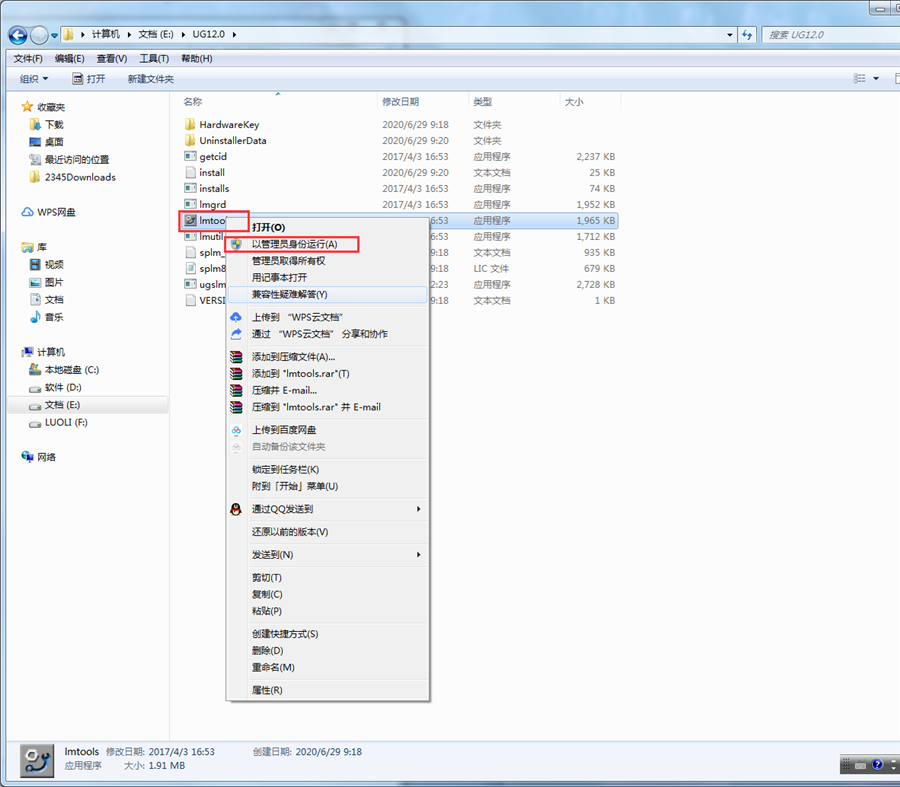This screenshot has width=900, height=787.
Task: Expand the 组织 toolbar dropdown
Action: pyautogui.click(x=34, y=79)
